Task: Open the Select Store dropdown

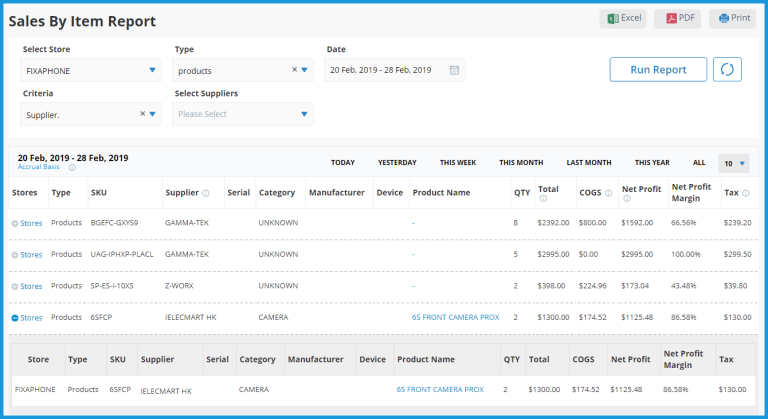Action: 91,70
